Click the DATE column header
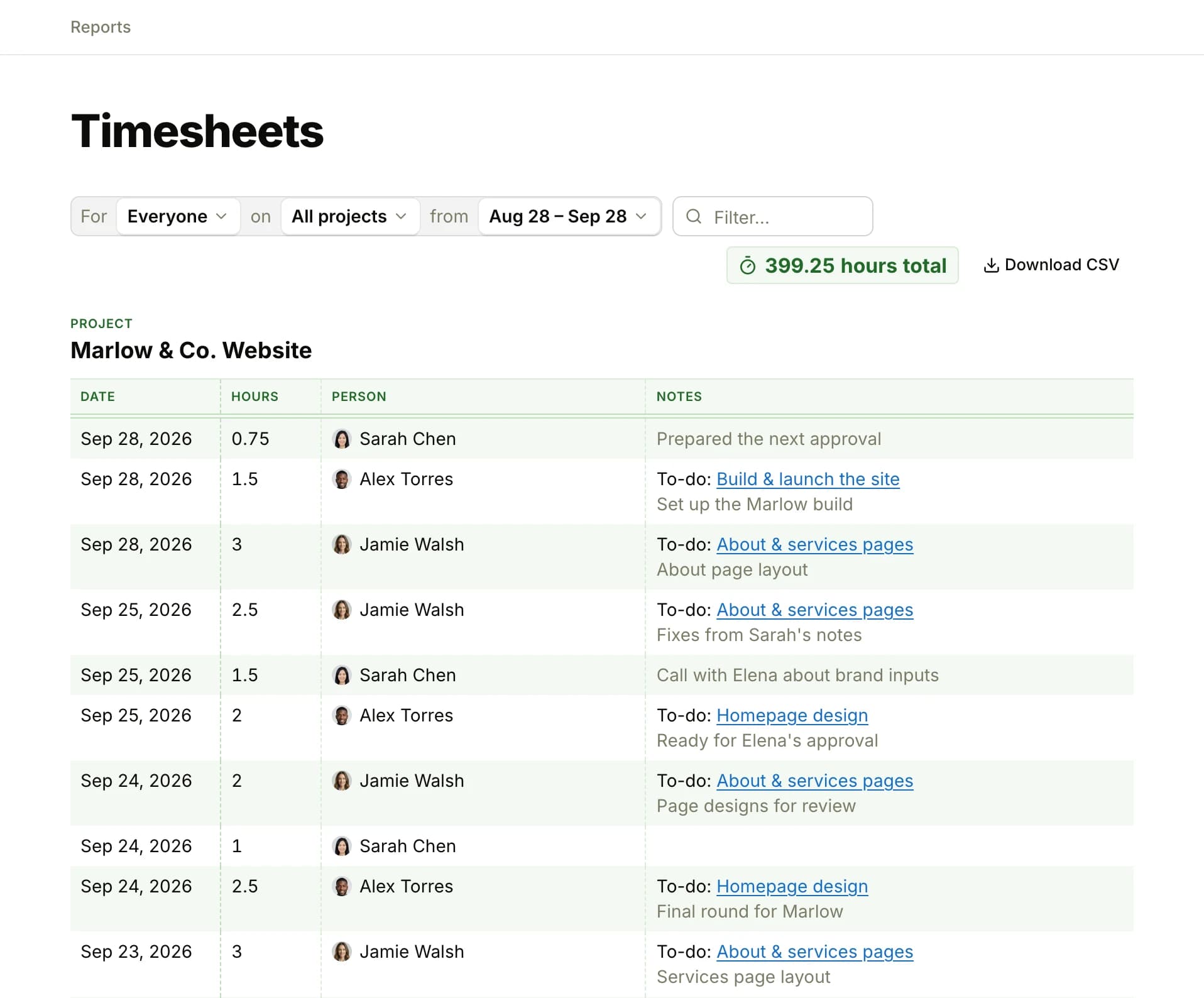1204x998 pixels. tap(98, 397)
